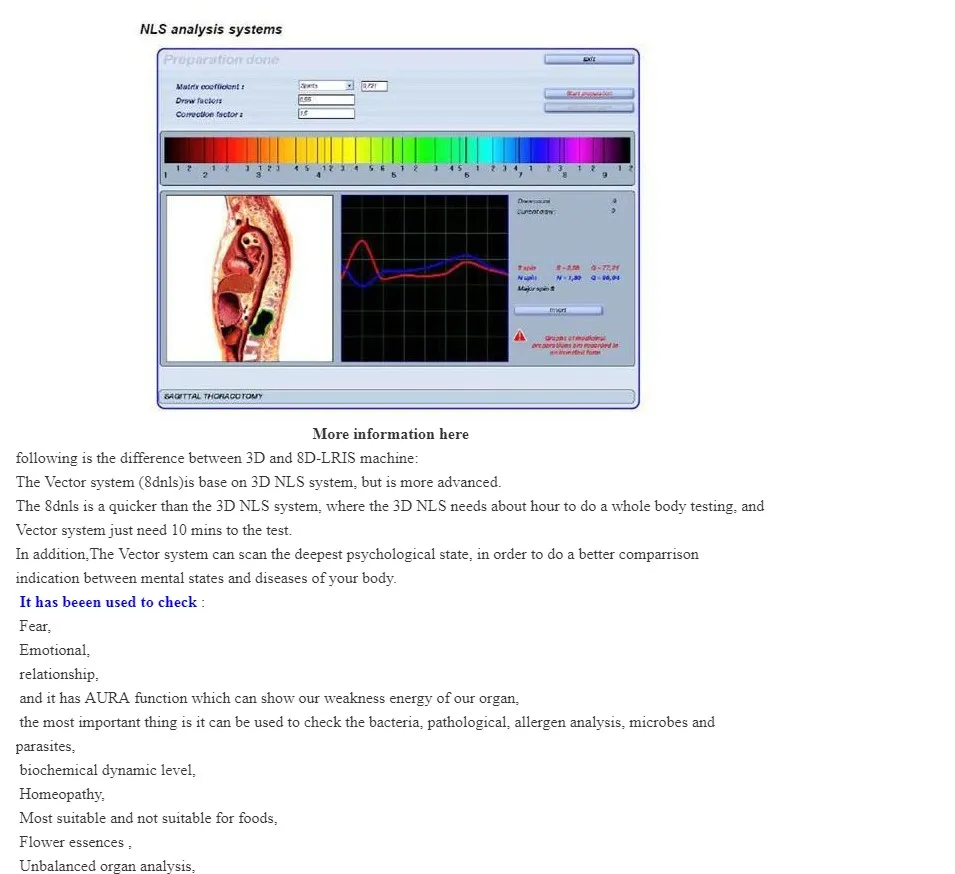Viewport: 955px width, 874px height.
Task: Click the 0,721 matrix coefficient value field
Action: tap(374, 86)
